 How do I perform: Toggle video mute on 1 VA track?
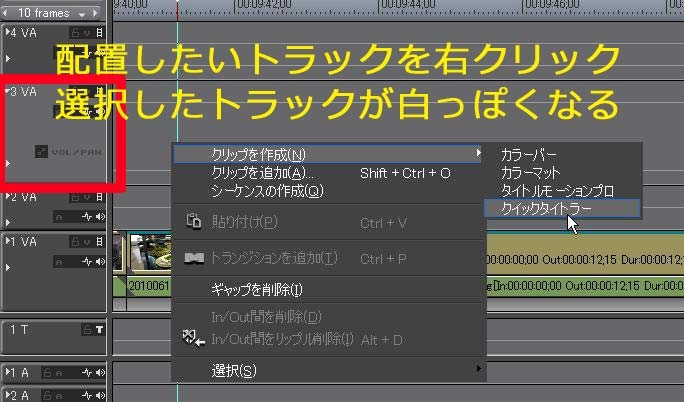pyautogui.click(x=99, y=242)
